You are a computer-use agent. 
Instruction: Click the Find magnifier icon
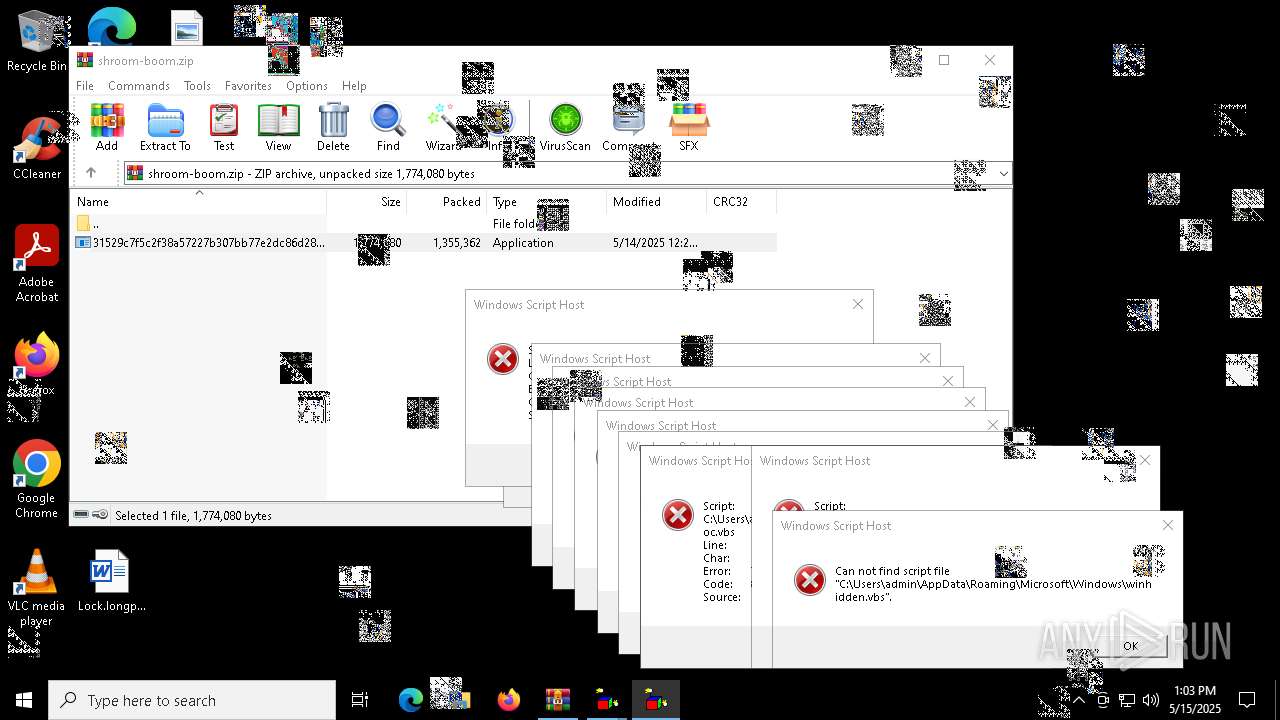point(388,127)
